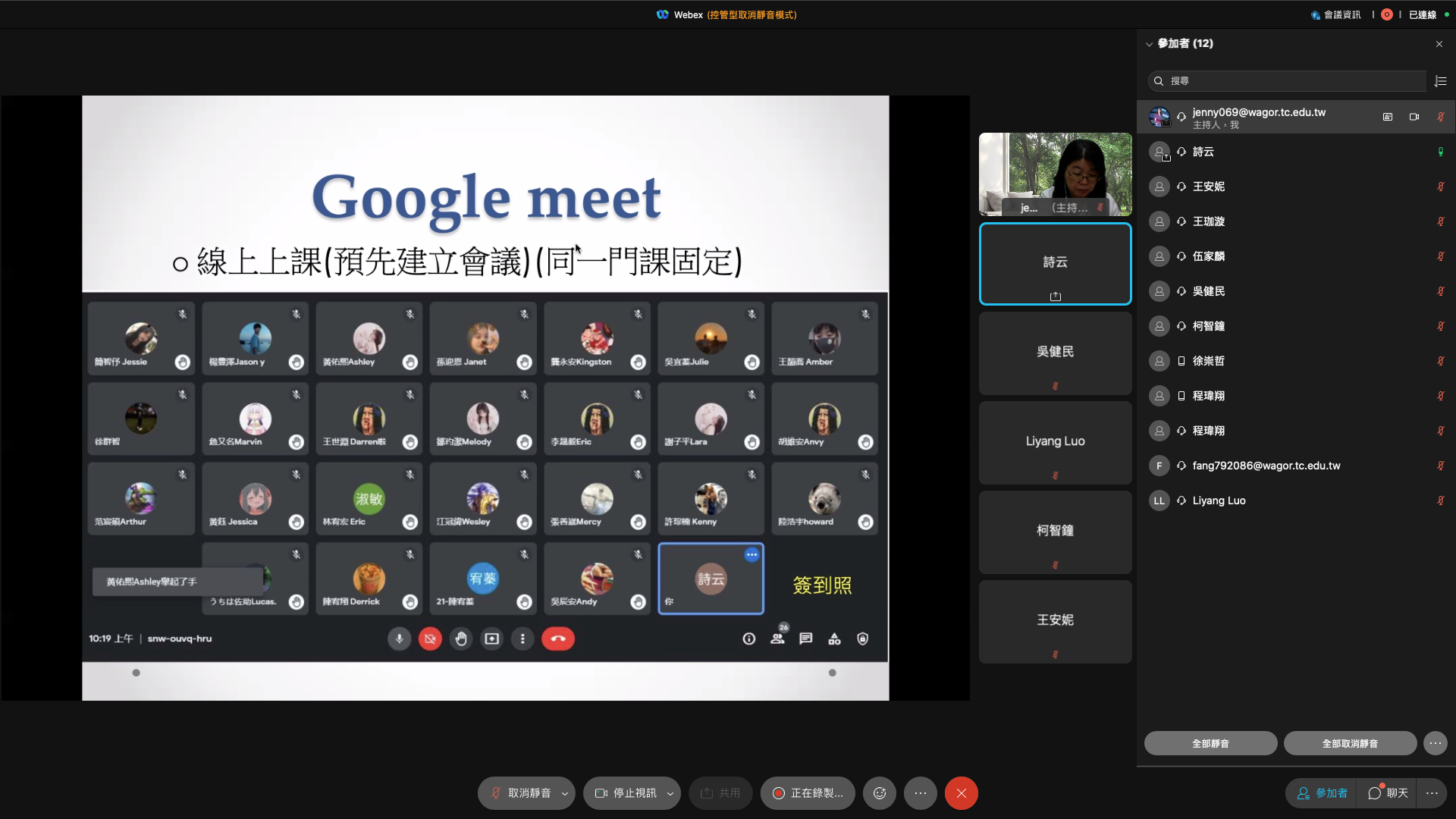Open more options beside mute all buttons

(x=1436, y=743)
